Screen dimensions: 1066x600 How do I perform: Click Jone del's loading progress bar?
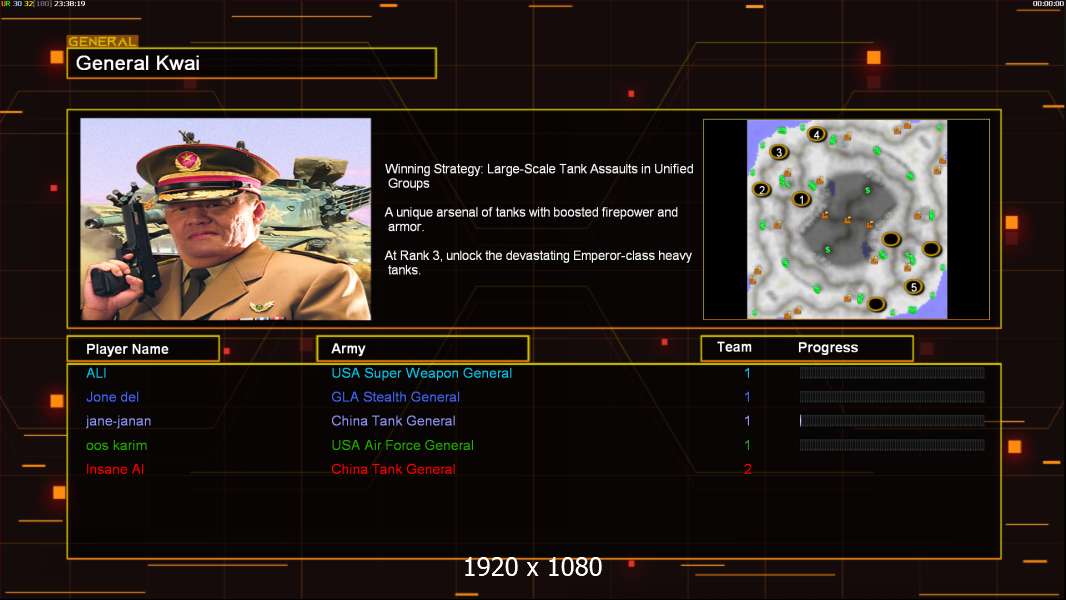pos(892,397)
